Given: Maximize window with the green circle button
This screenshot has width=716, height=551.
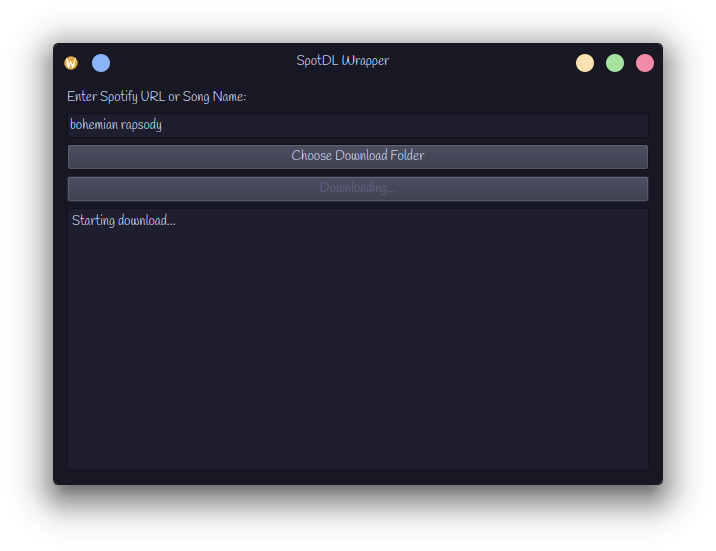Looking at the screenshot, I should click(615, 63).
